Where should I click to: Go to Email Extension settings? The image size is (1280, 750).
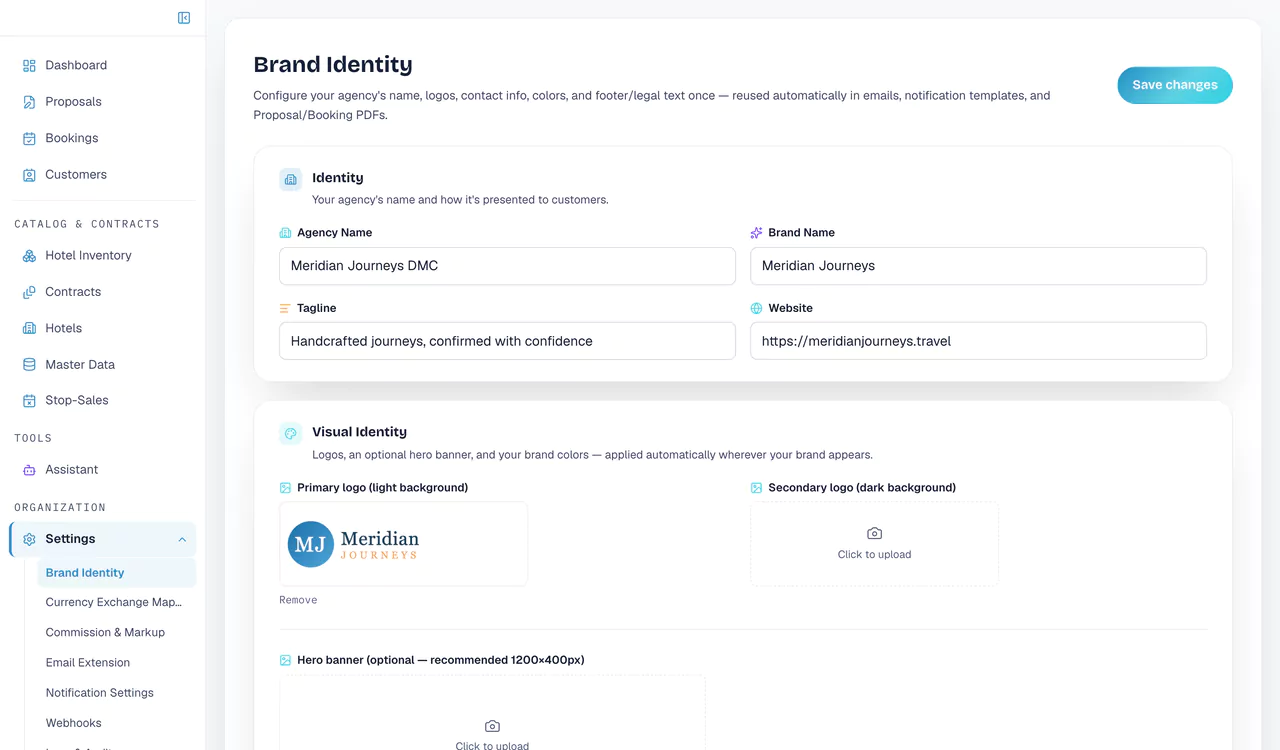[x=88, y=662]
